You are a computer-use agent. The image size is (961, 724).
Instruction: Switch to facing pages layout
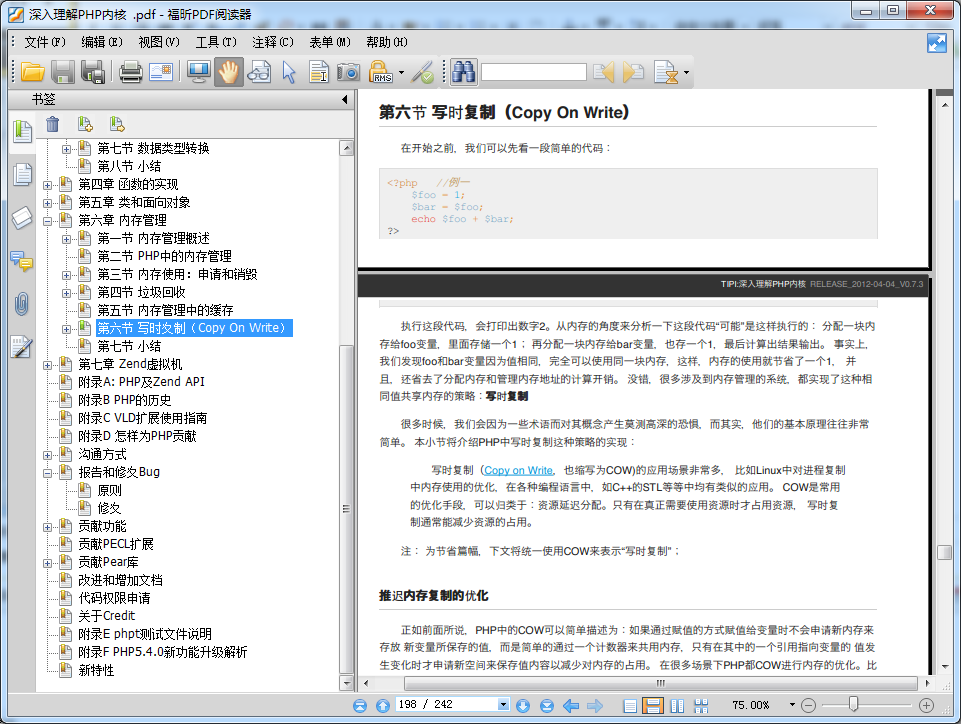(677, 706)
